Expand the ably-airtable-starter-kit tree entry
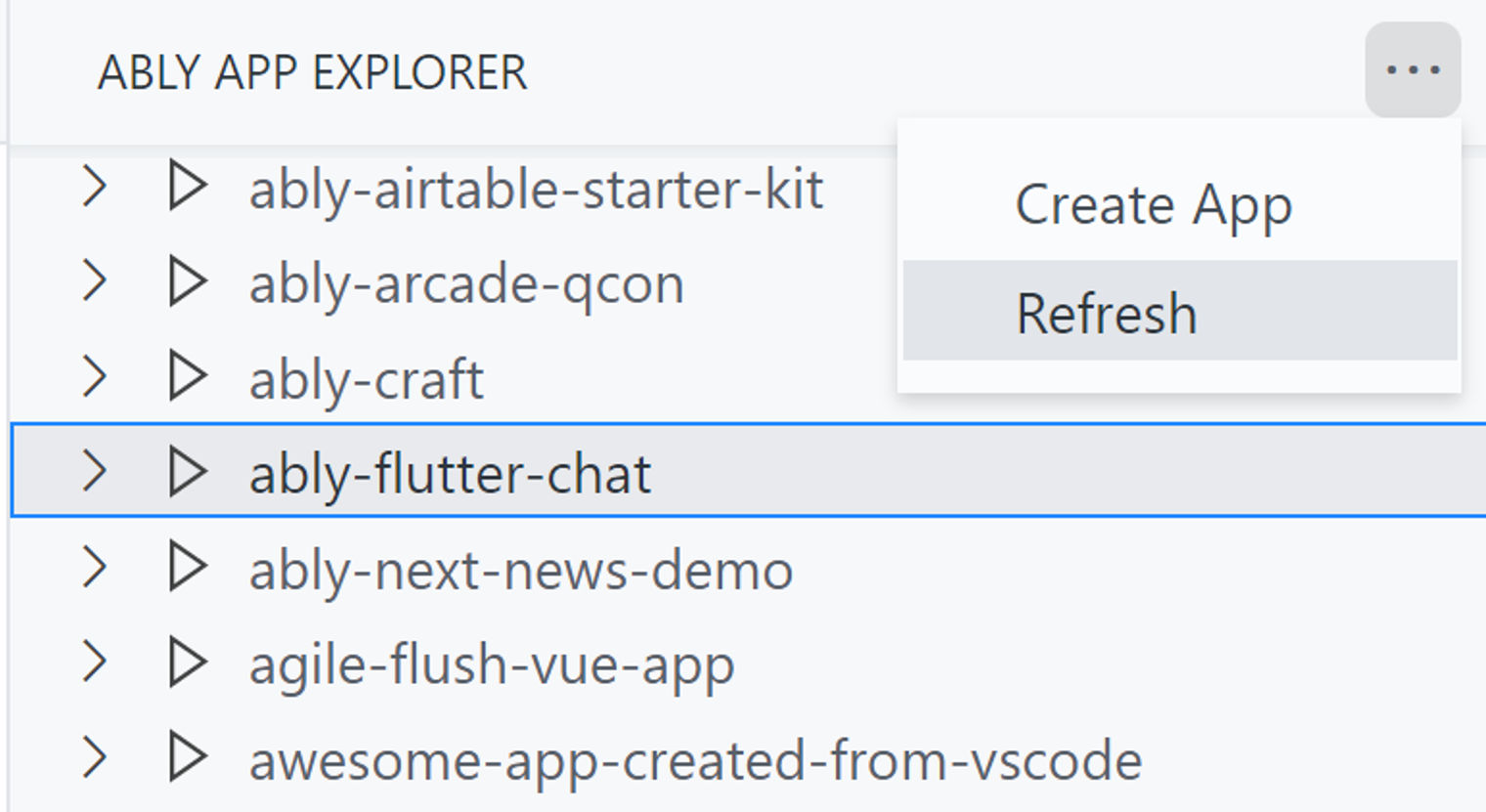The height and width of the screenshot is (812, 1486). pos(95,189)
